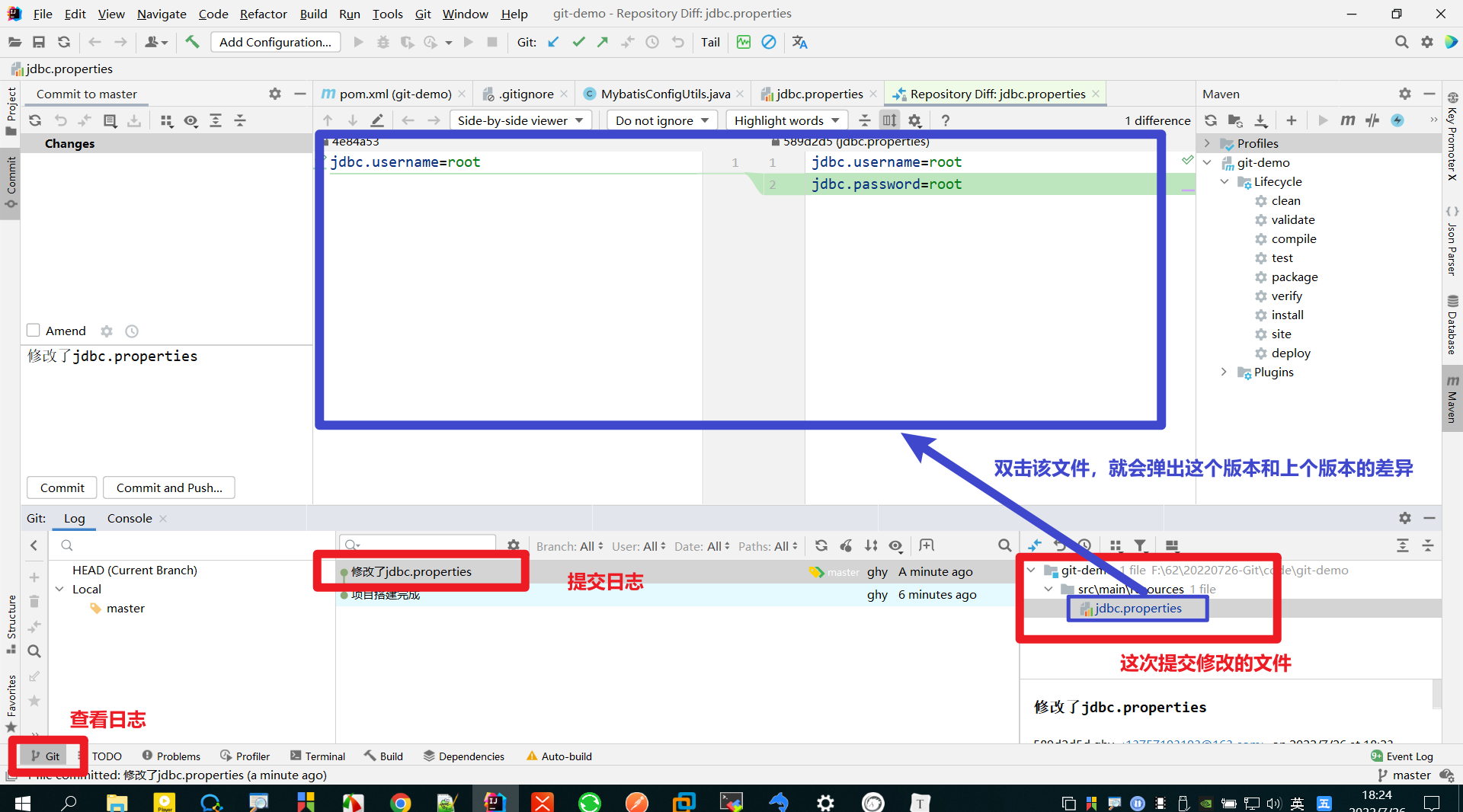Switch to MybatisConfigUtils.java tab
1463x812 pixels.
tap(664, 94)
